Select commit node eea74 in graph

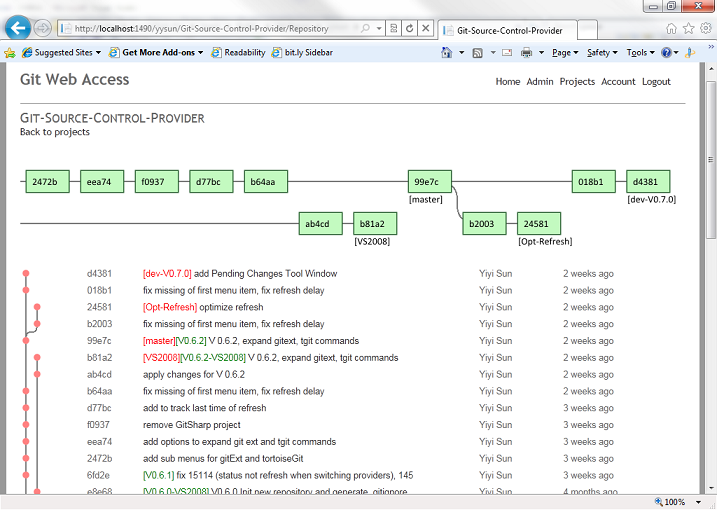pos(102,182)
